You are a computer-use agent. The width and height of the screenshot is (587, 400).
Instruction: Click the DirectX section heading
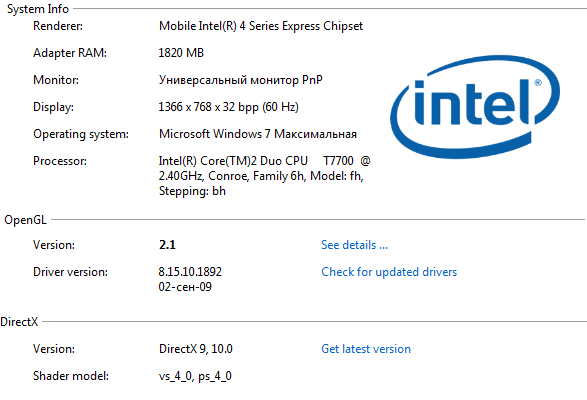pyautogui.click(x=19, y=322)
